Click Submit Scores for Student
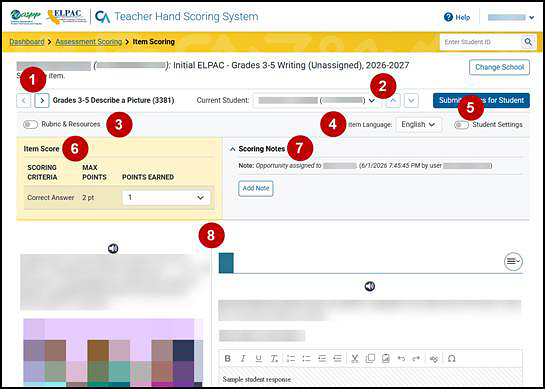Screen dimensions: 545x389 pos(481,100)
